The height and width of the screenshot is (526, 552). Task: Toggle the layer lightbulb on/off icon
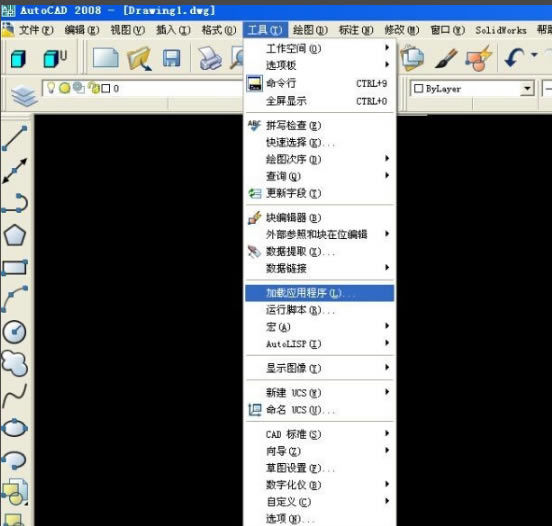click(x=51, y=88)
